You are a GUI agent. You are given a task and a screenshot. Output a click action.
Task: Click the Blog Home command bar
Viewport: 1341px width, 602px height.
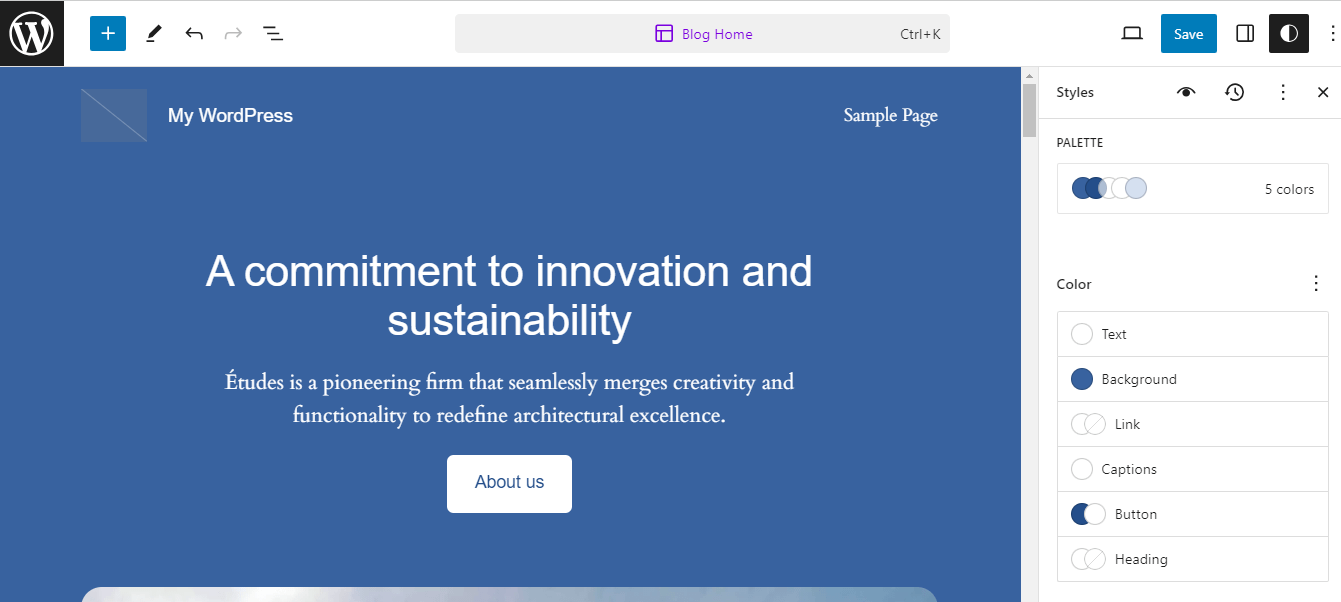tap(702, 34)
